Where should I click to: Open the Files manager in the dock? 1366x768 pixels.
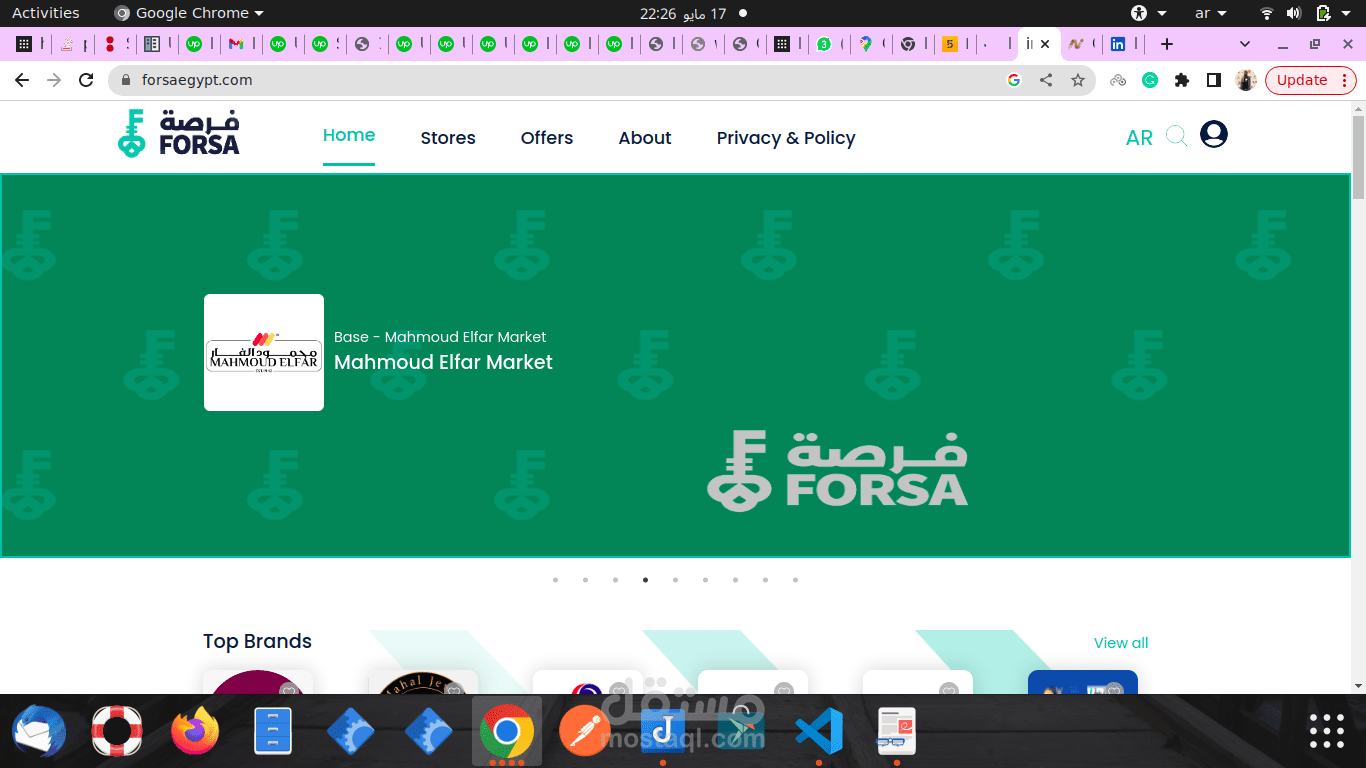click(x=273, y=731)
